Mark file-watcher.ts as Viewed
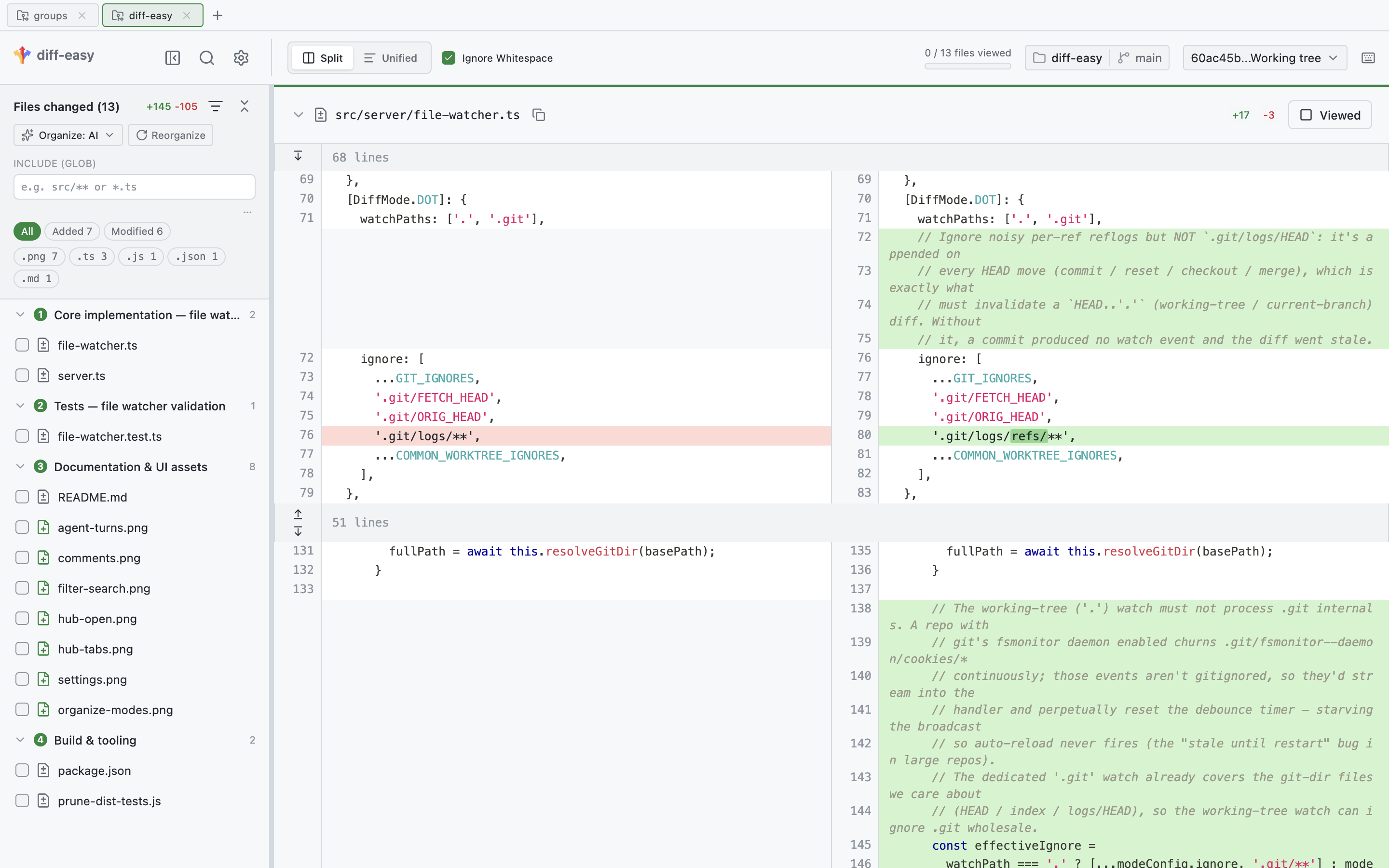 1330,115
